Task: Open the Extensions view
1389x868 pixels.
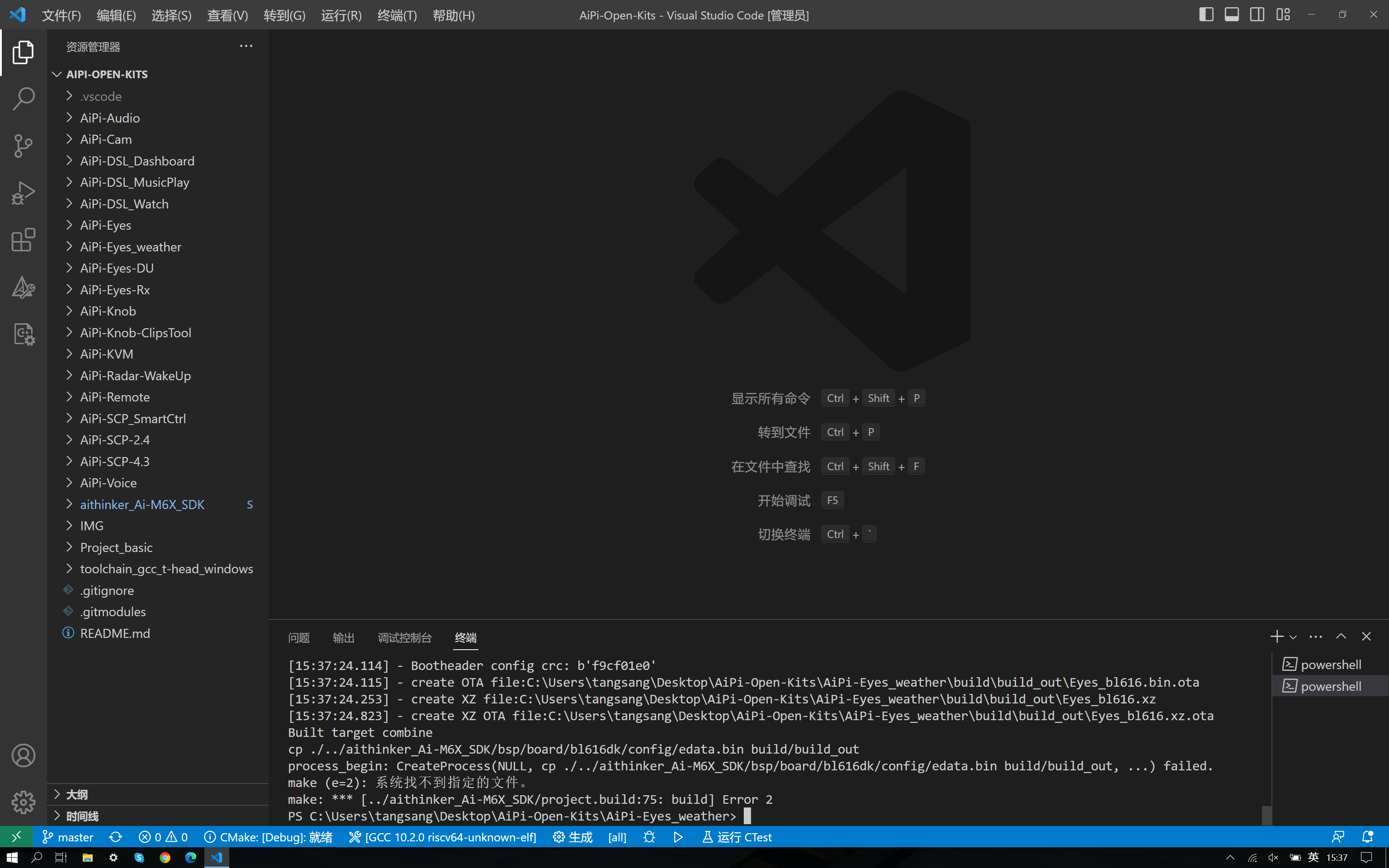Action: point(23,240)
